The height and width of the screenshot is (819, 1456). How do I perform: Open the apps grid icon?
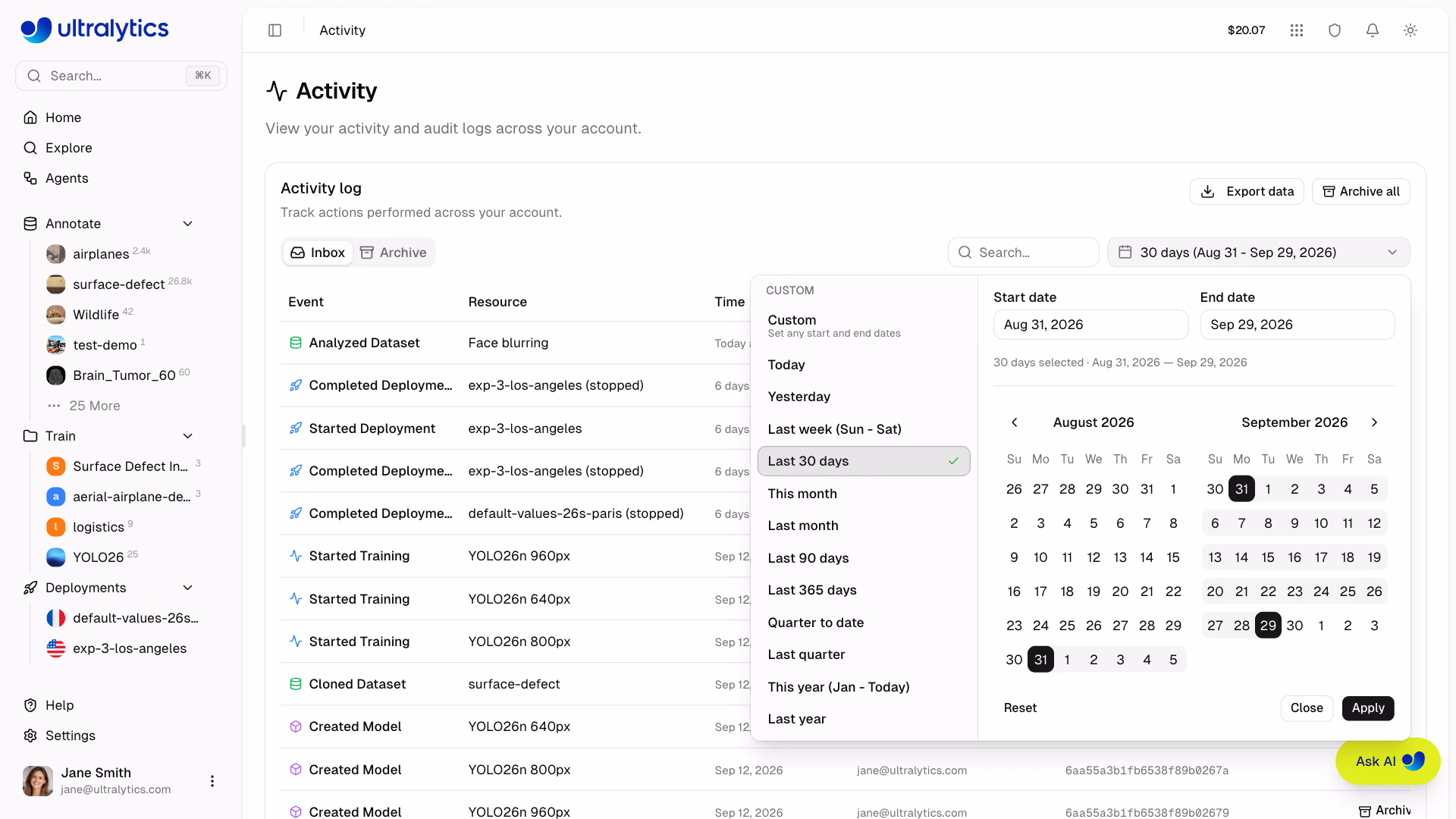click(1297, 30)
